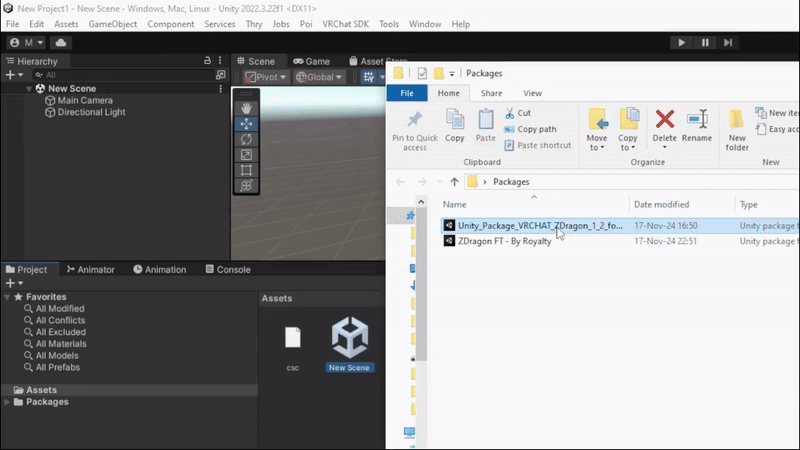Select the Rect tool in Scene toolbar

[x=246, y=170]
